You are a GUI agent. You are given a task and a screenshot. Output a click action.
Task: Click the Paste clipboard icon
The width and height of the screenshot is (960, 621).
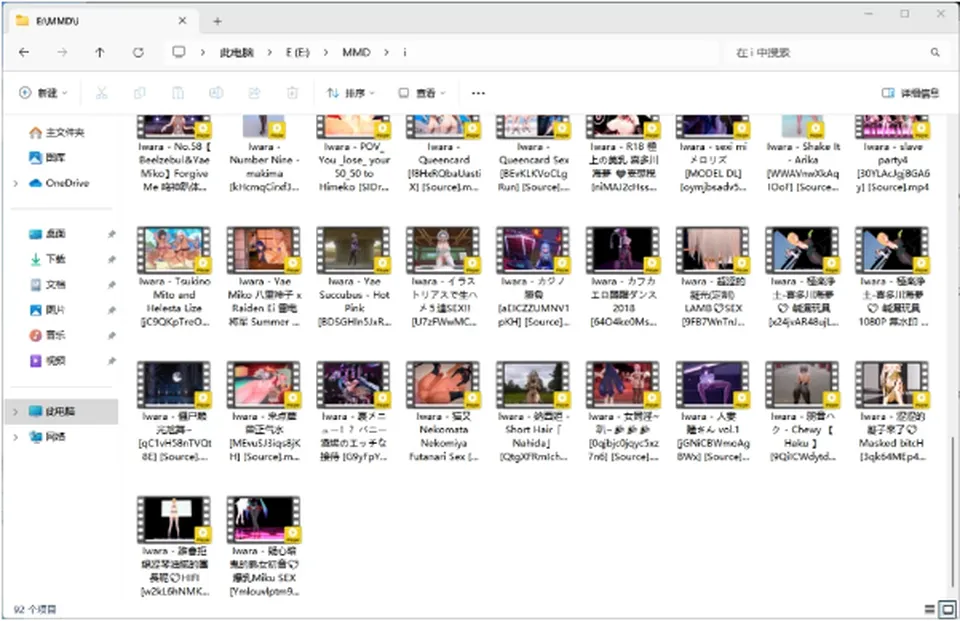178,93
